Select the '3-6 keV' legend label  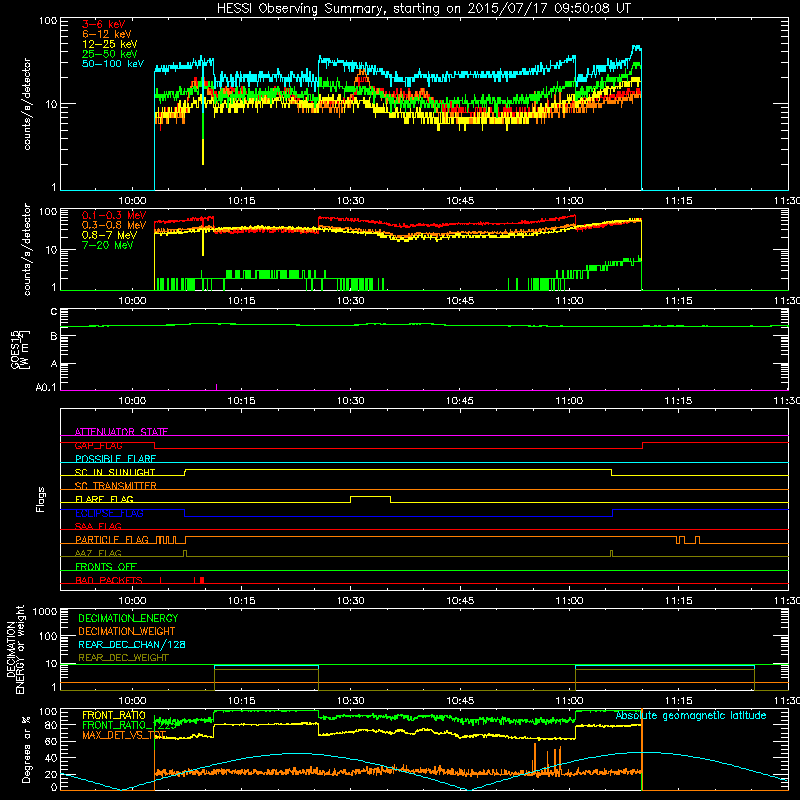104,24
